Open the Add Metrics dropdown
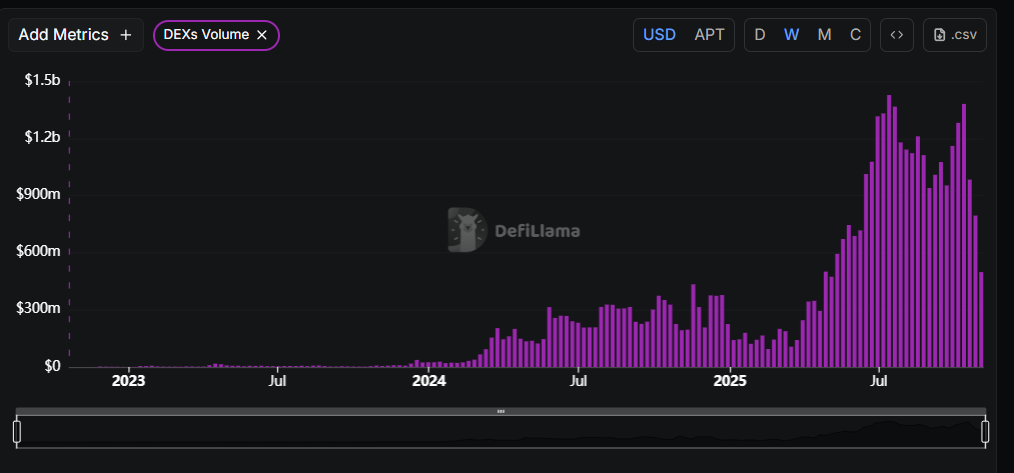1014x473 pixels. coord(64,35)
